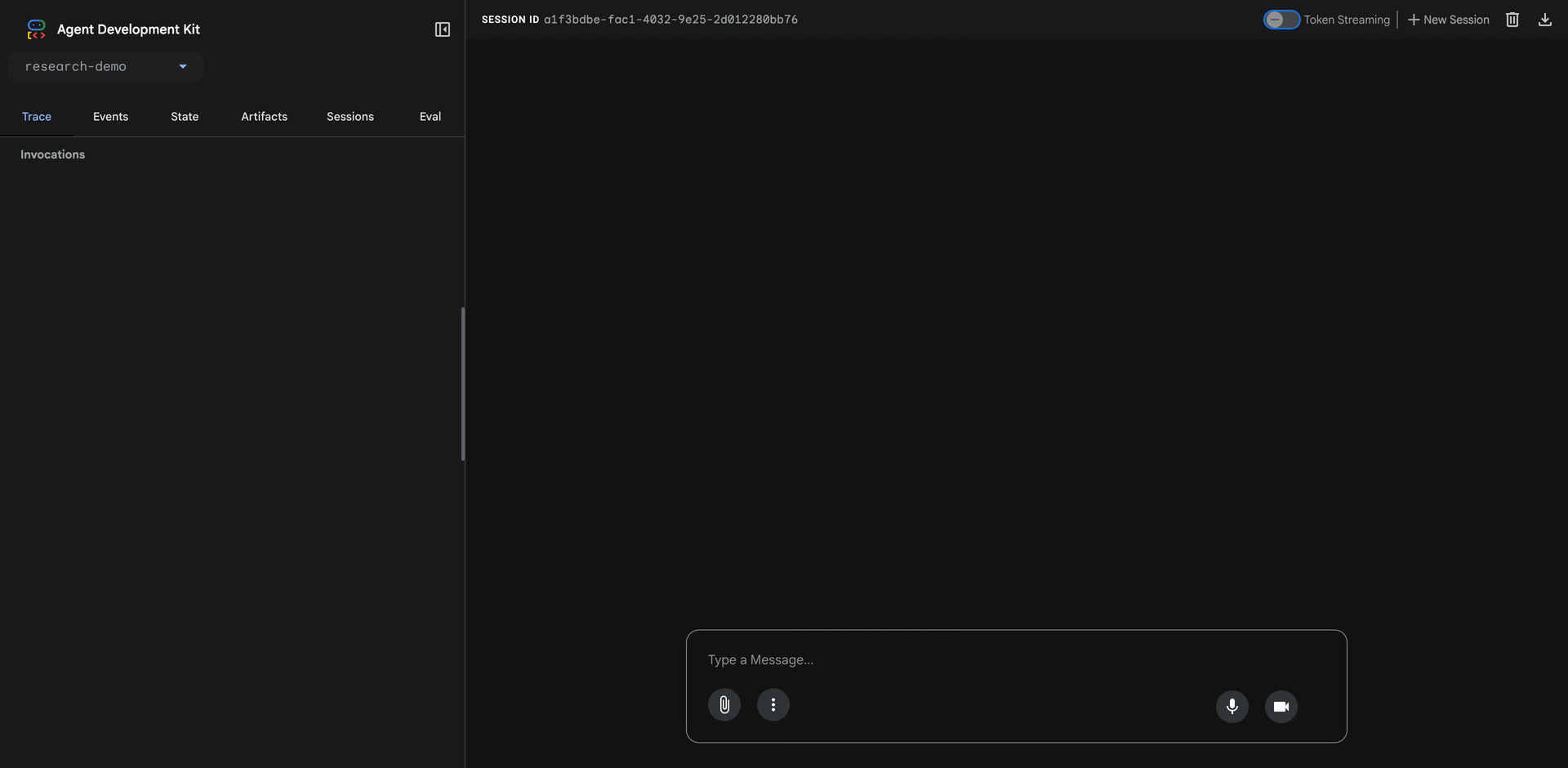The height and width of the screenshot is (768, 1568).
Task: Start a New Session
Action: [1448, 20]
